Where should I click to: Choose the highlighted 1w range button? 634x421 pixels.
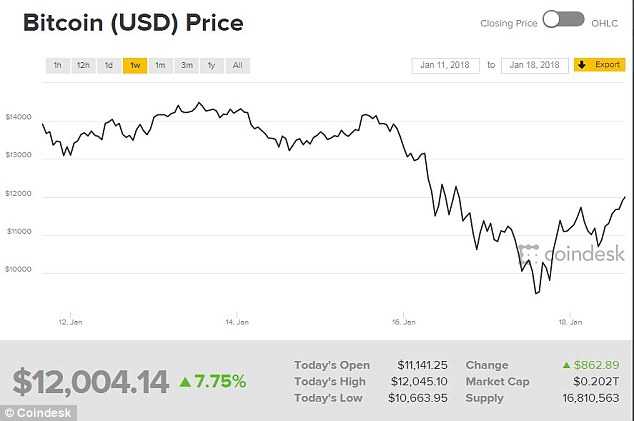coord(135,66)
